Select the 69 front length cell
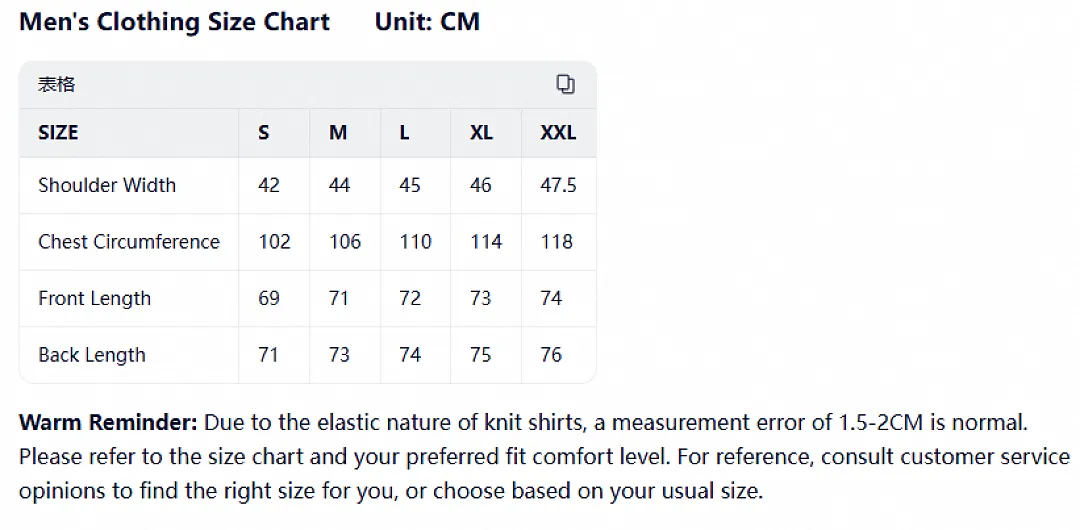The height and width of the screenshot is (530, 1080). tap(269, 298)
